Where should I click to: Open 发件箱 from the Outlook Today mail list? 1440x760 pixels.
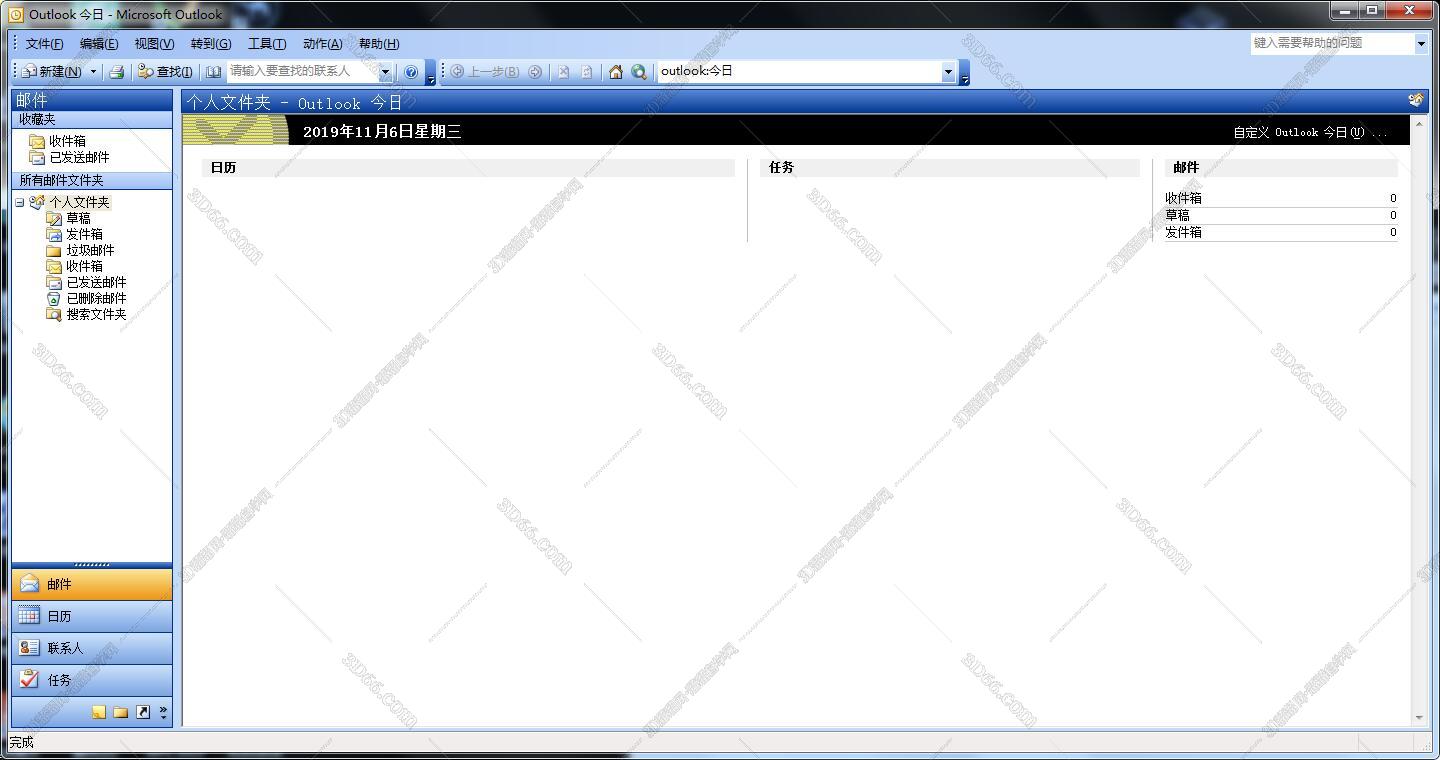point(1184,232)
